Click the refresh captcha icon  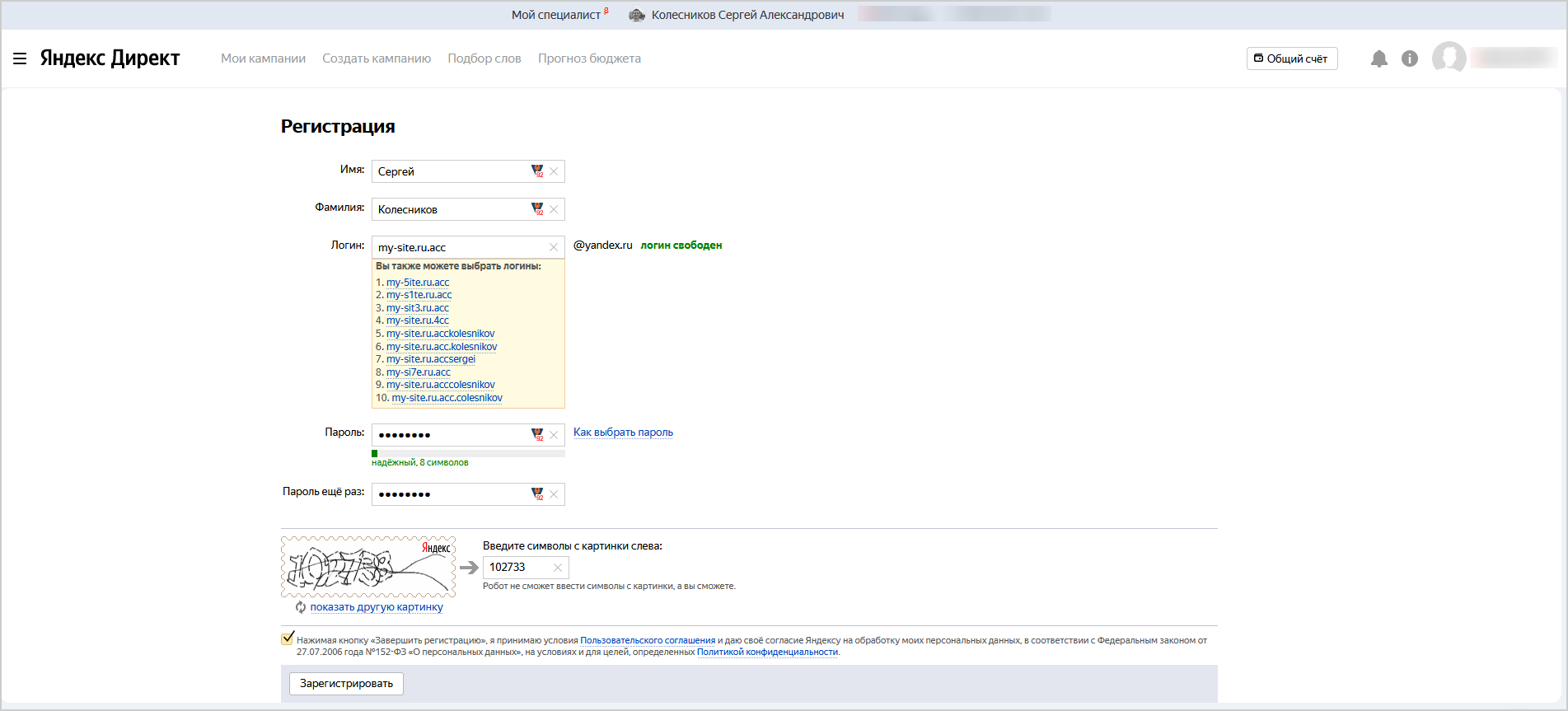(301, 607)
